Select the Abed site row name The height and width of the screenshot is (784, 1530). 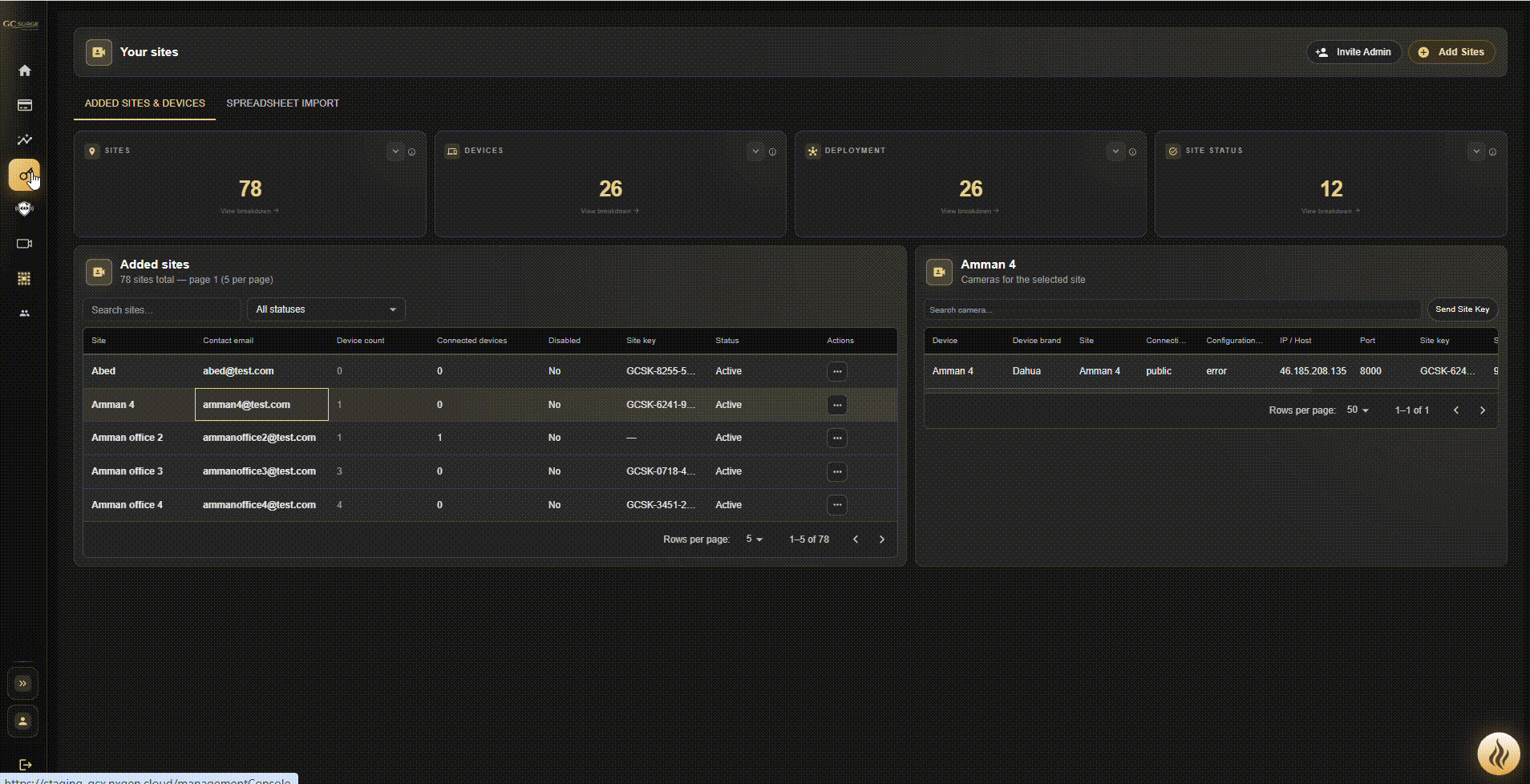click(x=103, y=371)
